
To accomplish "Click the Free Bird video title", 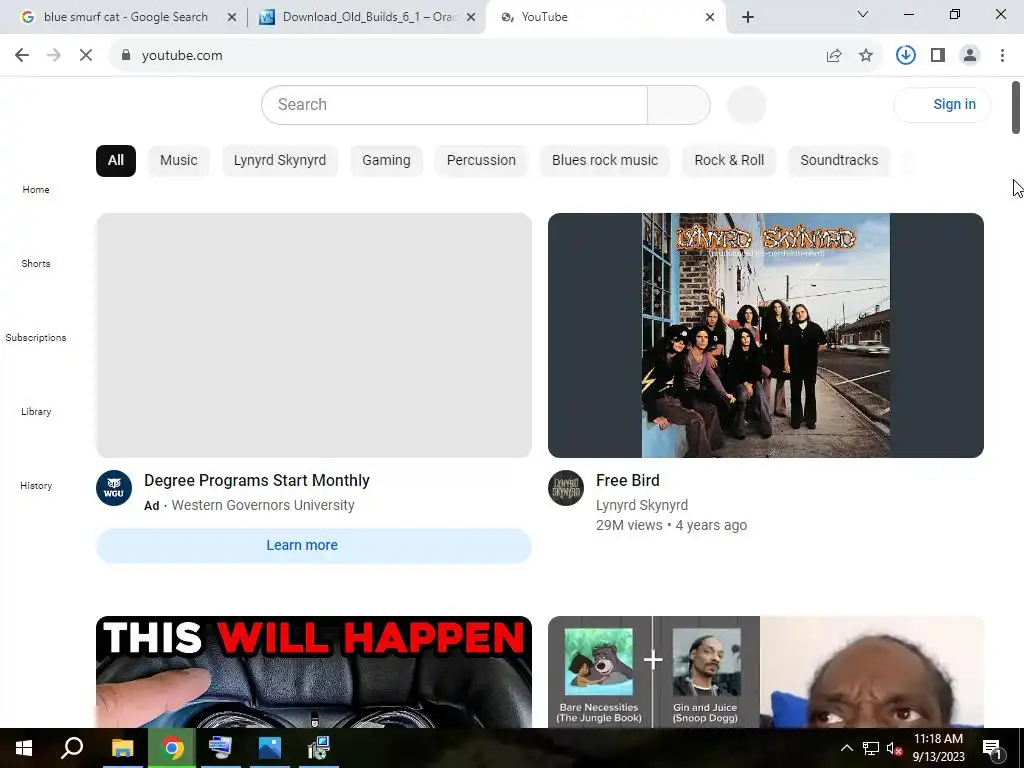I will (628, 481).
